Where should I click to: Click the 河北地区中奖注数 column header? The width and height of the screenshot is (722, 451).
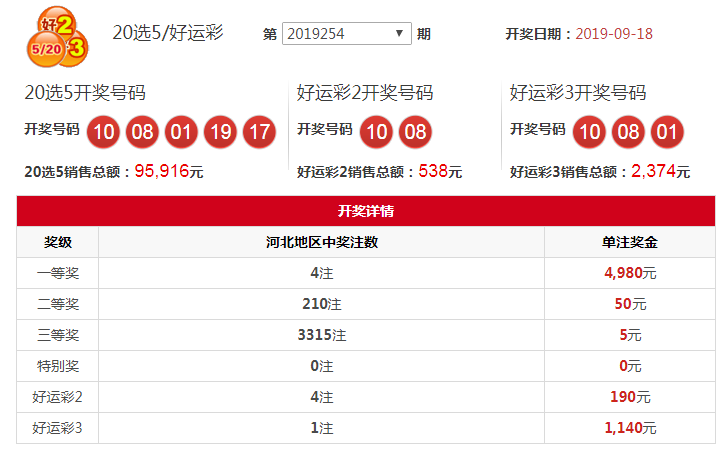click(x=321, y=242)
